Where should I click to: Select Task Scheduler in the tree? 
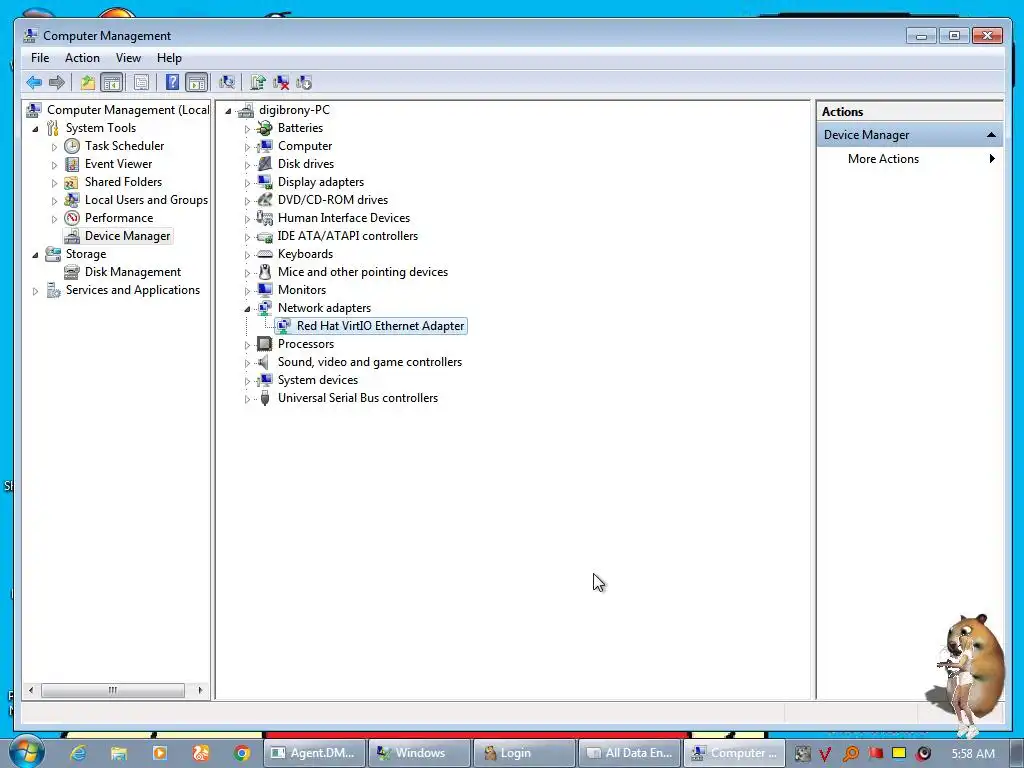point(124,146)
